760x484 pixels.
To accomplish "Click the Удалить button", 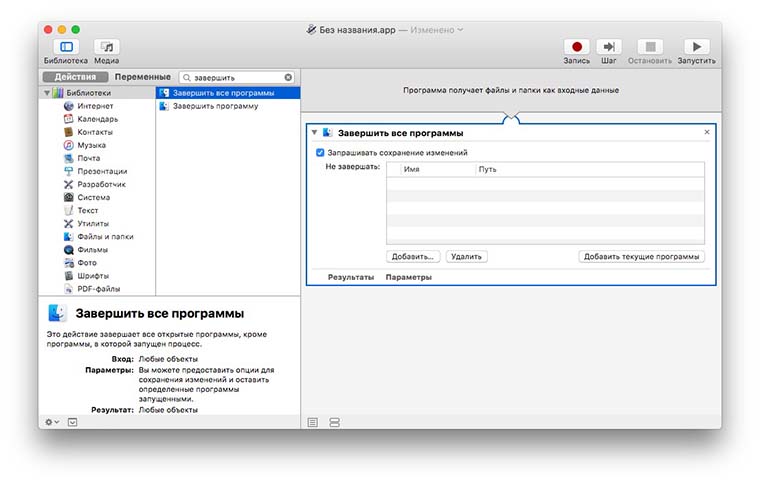I will (x=466, y=257).
